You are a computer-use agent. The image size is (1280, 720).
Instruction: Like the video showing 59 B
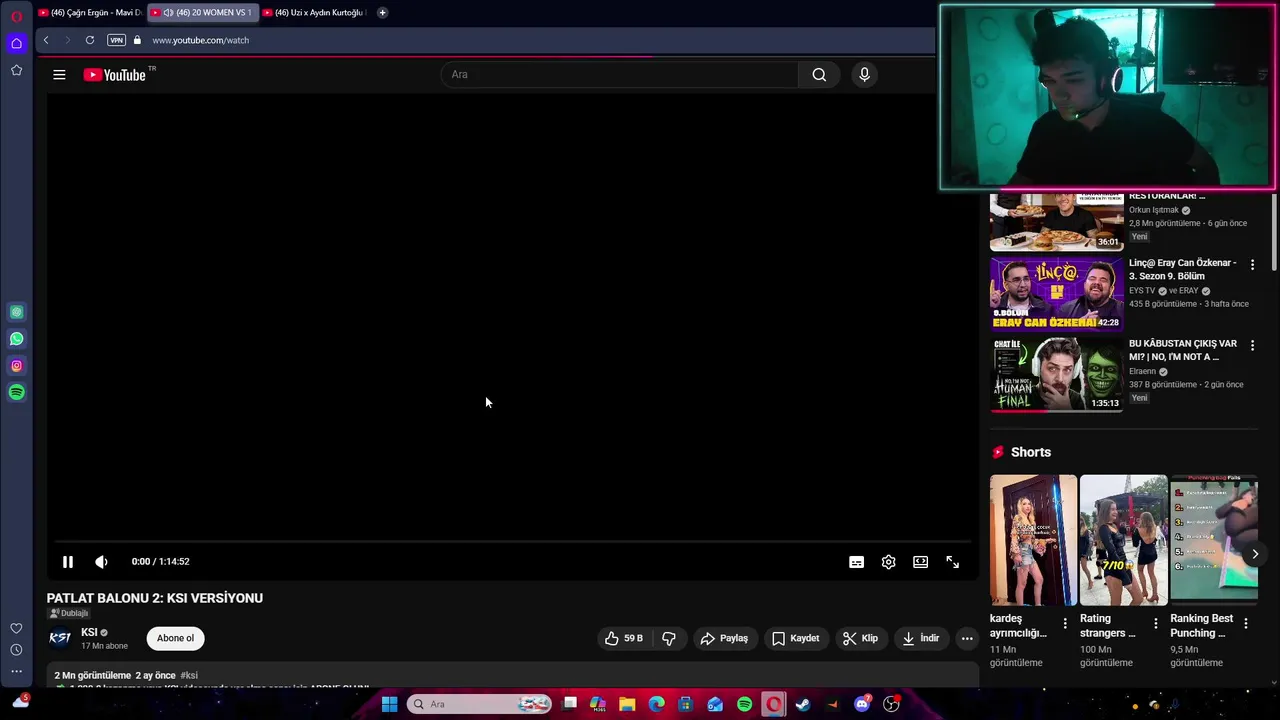623,638
